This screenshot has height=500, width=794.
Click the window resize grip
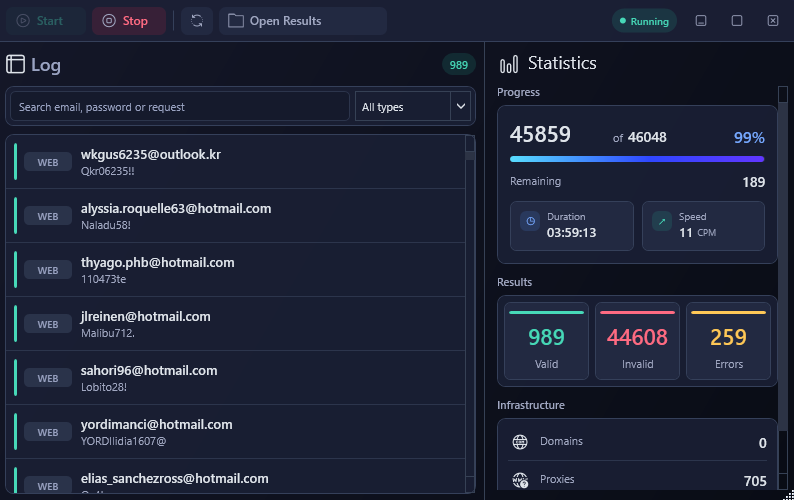789,495
